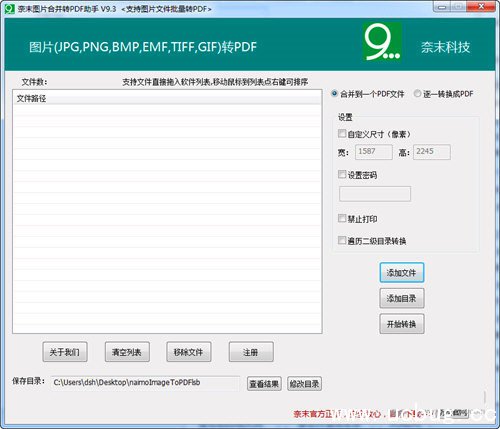
Task: Click 移除文件 to remove file
Action: (189, 352)
